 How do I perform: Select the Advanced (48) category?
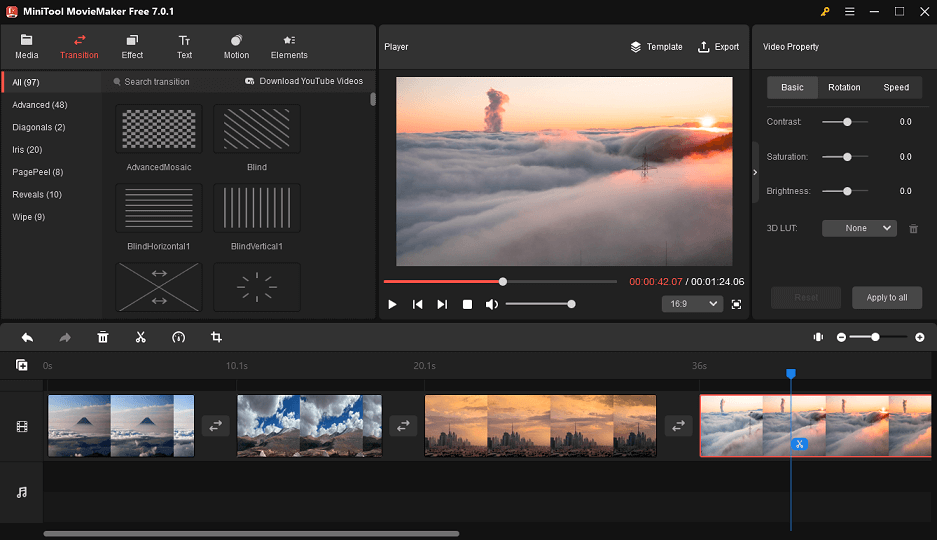point(39,105)
